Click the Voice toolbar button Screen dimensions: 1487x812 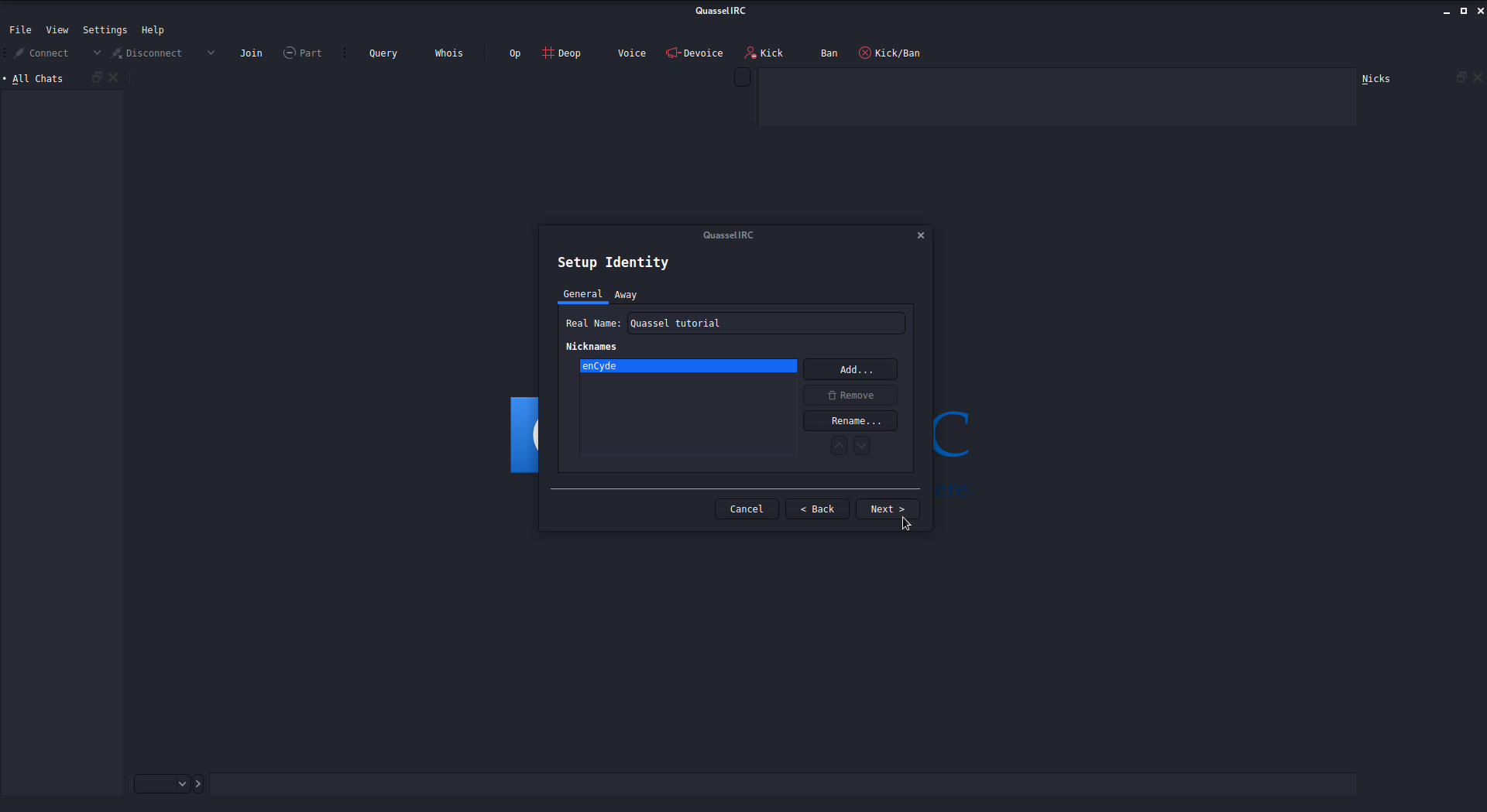pos(631,53)
